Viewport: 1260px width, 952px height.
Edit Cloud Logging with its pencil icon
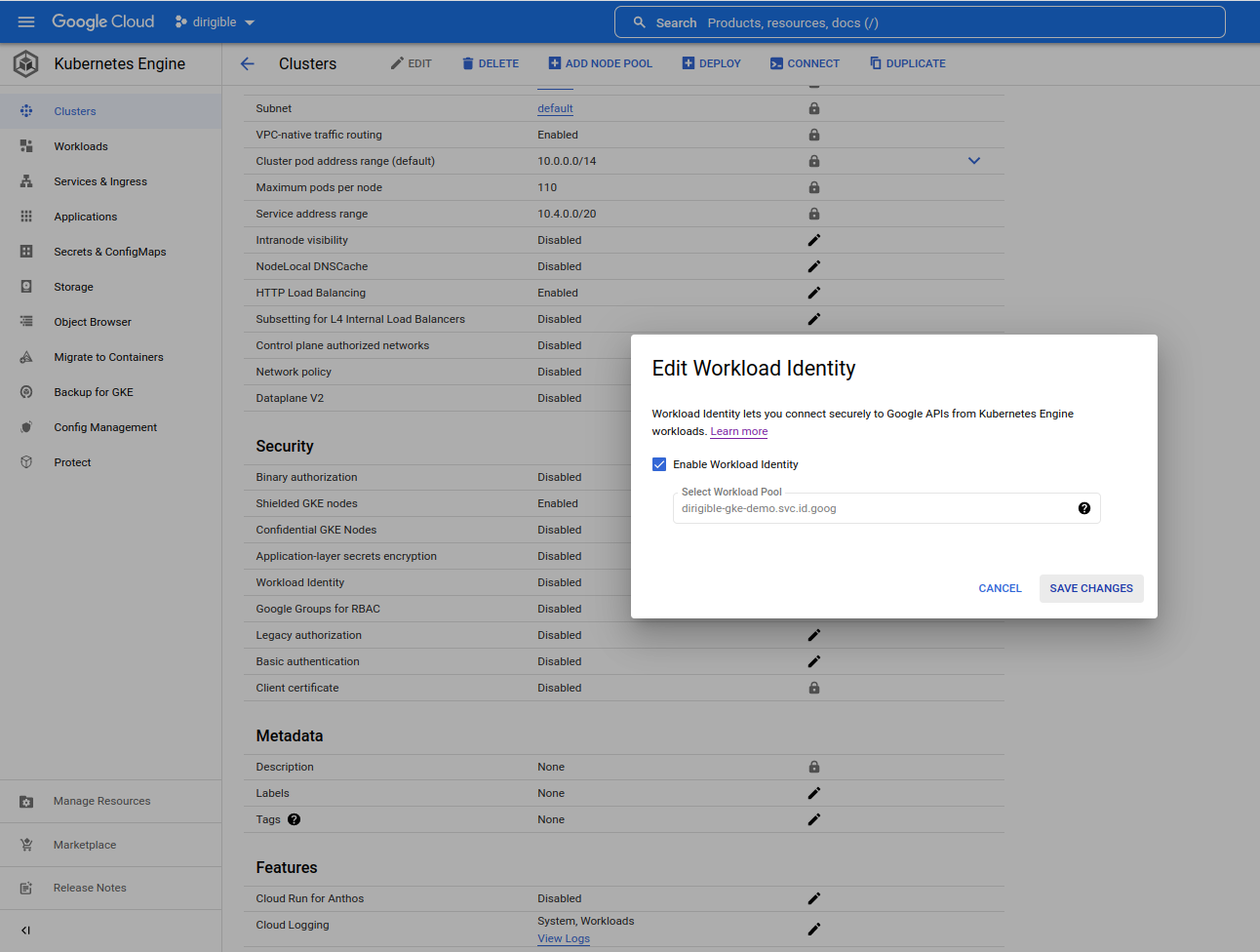coord(814,930)
